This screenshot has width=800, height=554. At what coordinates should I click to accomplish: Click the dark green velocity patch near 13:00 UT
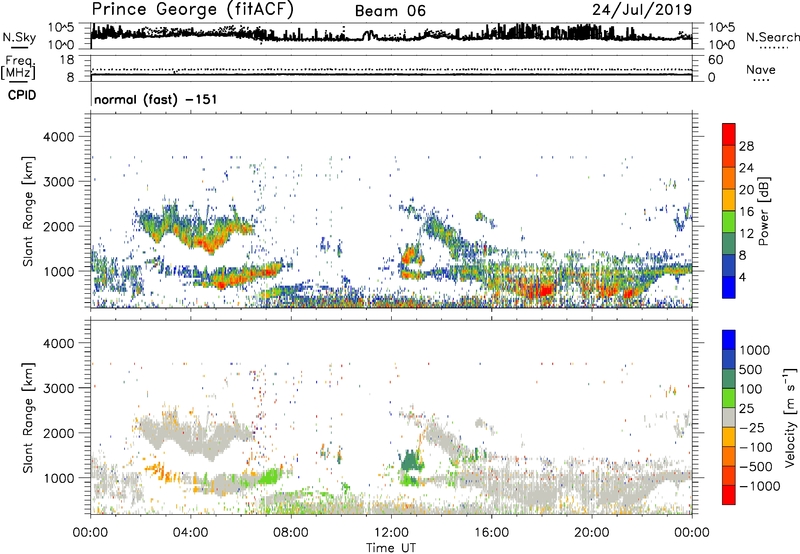[x=410, y=462]
